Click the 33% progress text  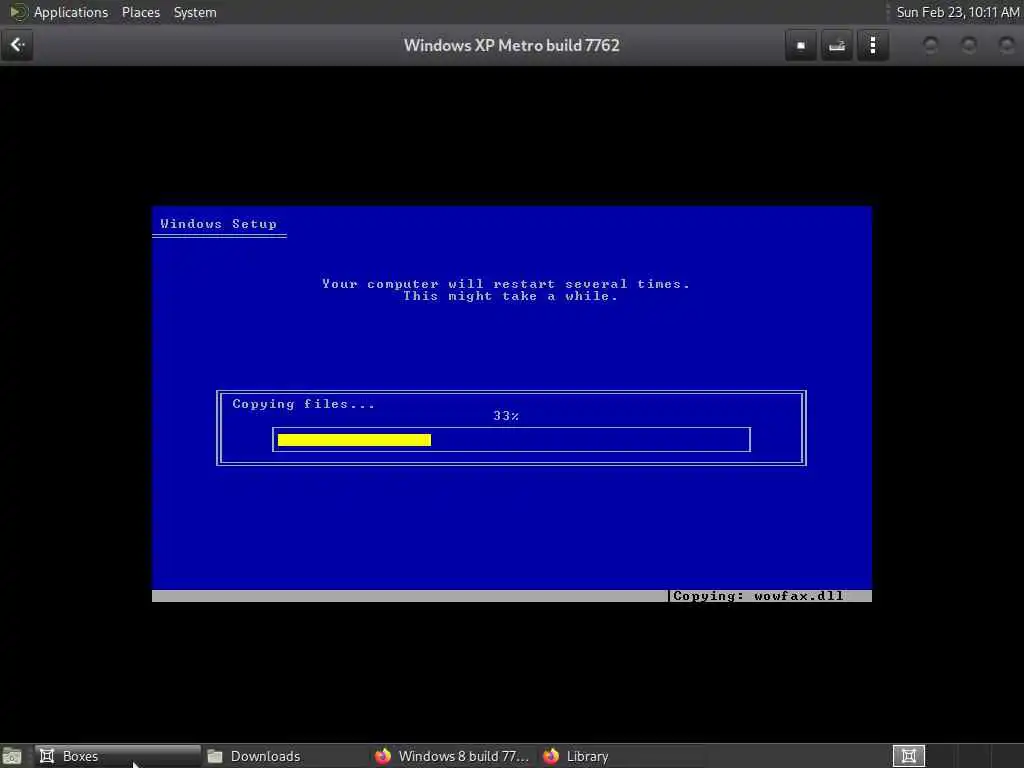(506, 416)
